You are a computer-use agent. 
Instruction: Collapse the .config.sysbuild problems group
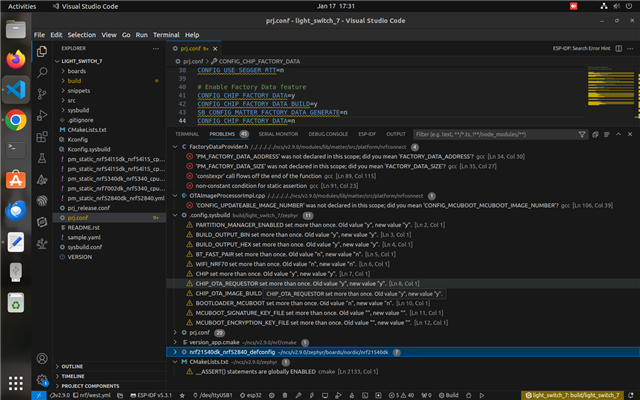click(x=175, y=215)
